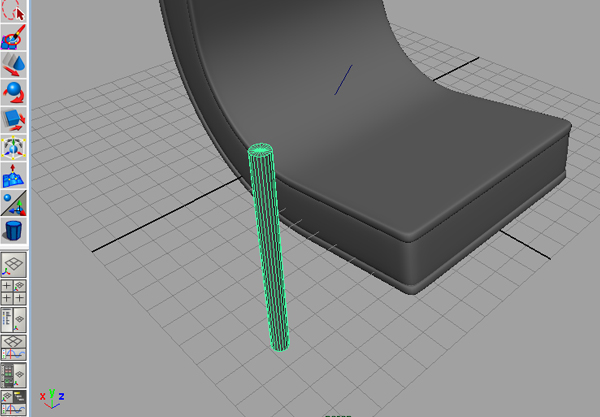Select the Soft Modification tool
This screenshot has width=600, height=417.
pos(13,176)
